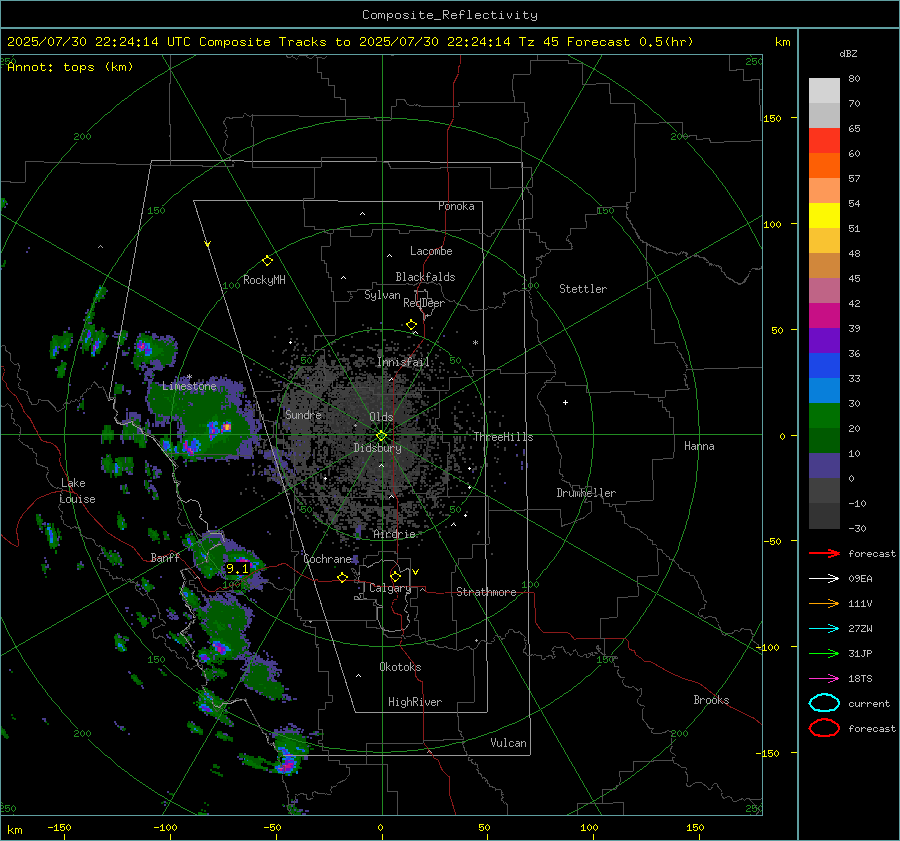The image size is (900, 841).
Task: Click the Brooks town label
Action: point(711,700)
